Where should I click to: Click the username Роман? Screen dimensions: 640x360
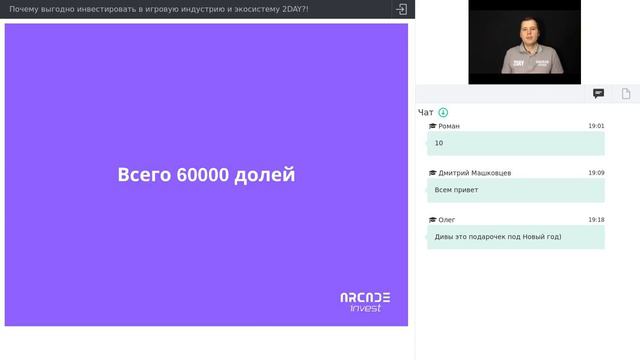449,126
